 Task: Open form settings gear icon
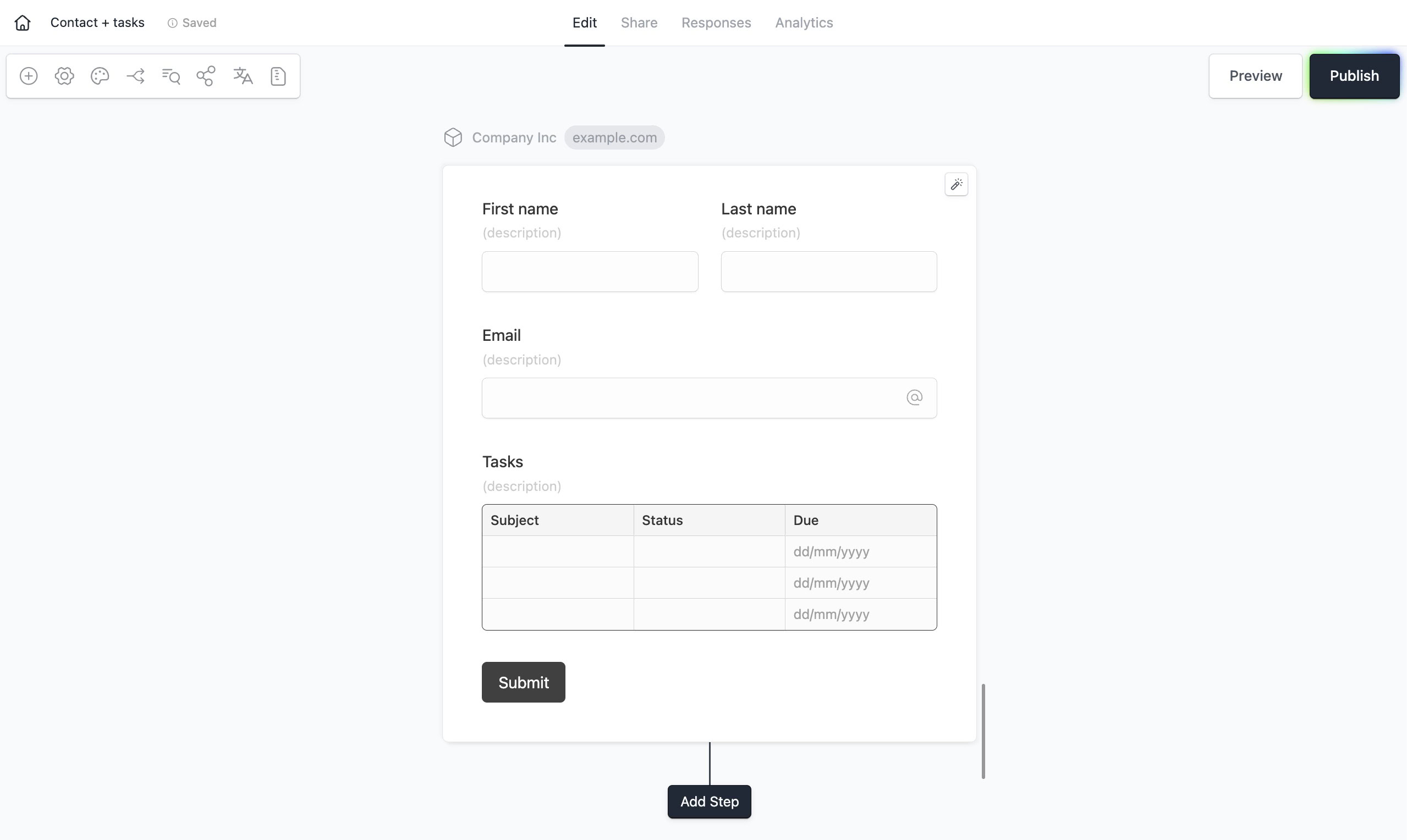64,76
